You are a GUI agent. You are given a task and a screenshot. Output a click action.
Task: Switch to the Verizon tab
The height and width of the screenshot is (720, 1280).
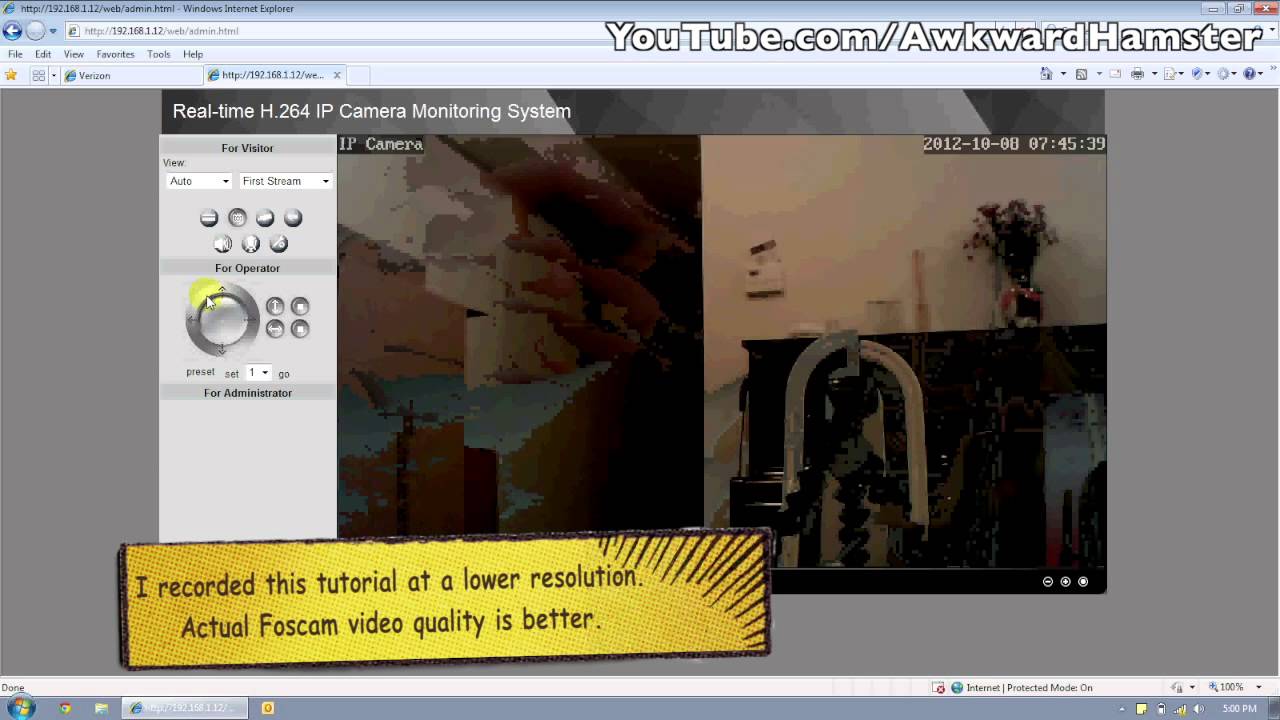point(132,75)
